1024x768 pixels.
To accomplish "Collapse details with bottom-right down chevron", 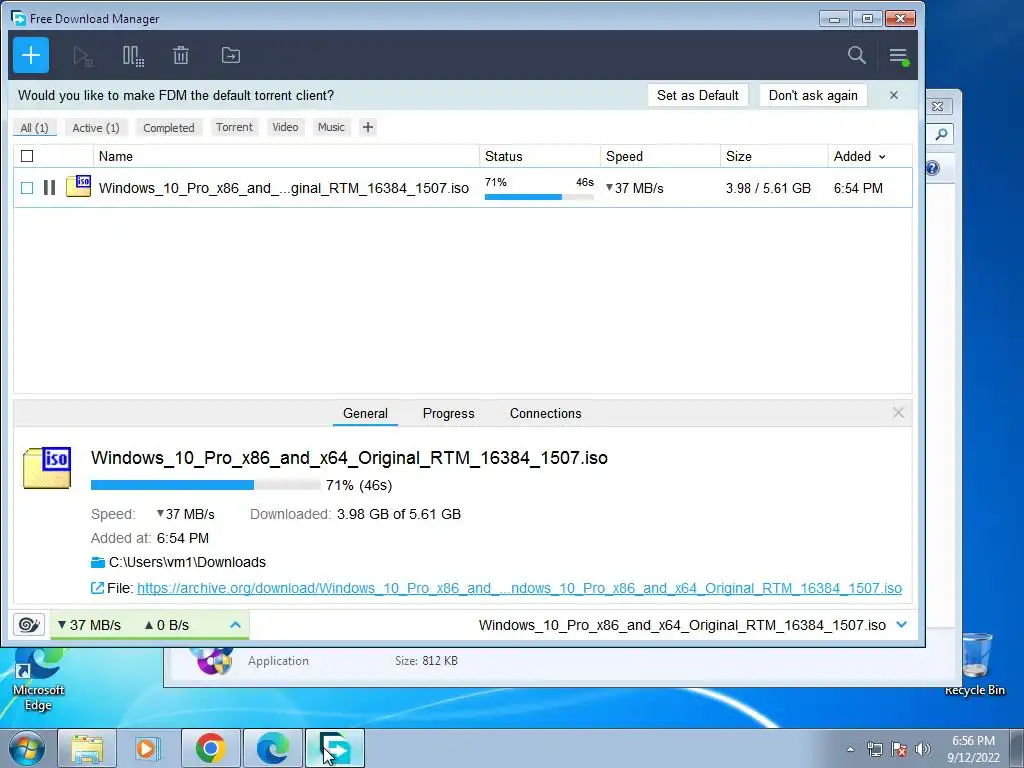I will pyautogui.click(x=902, y=625).
